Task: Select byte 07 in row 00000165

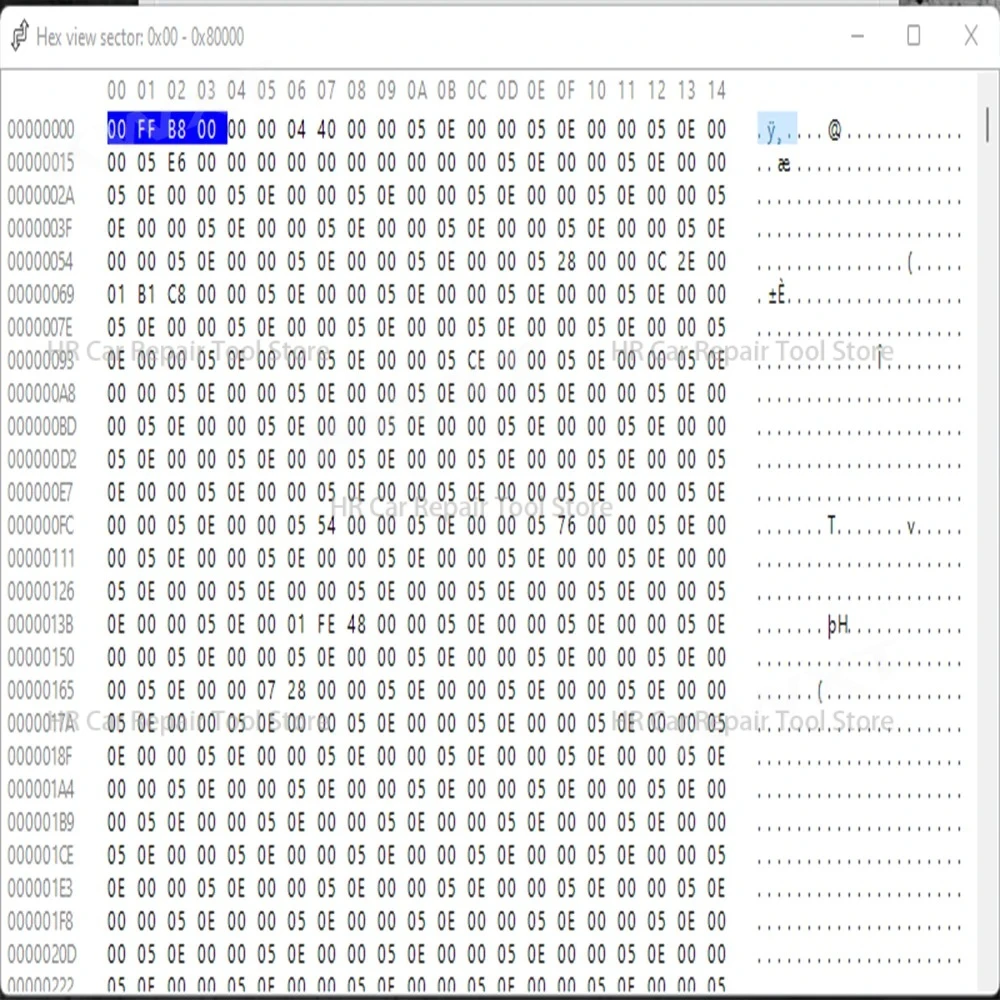Action: point(267,691)
